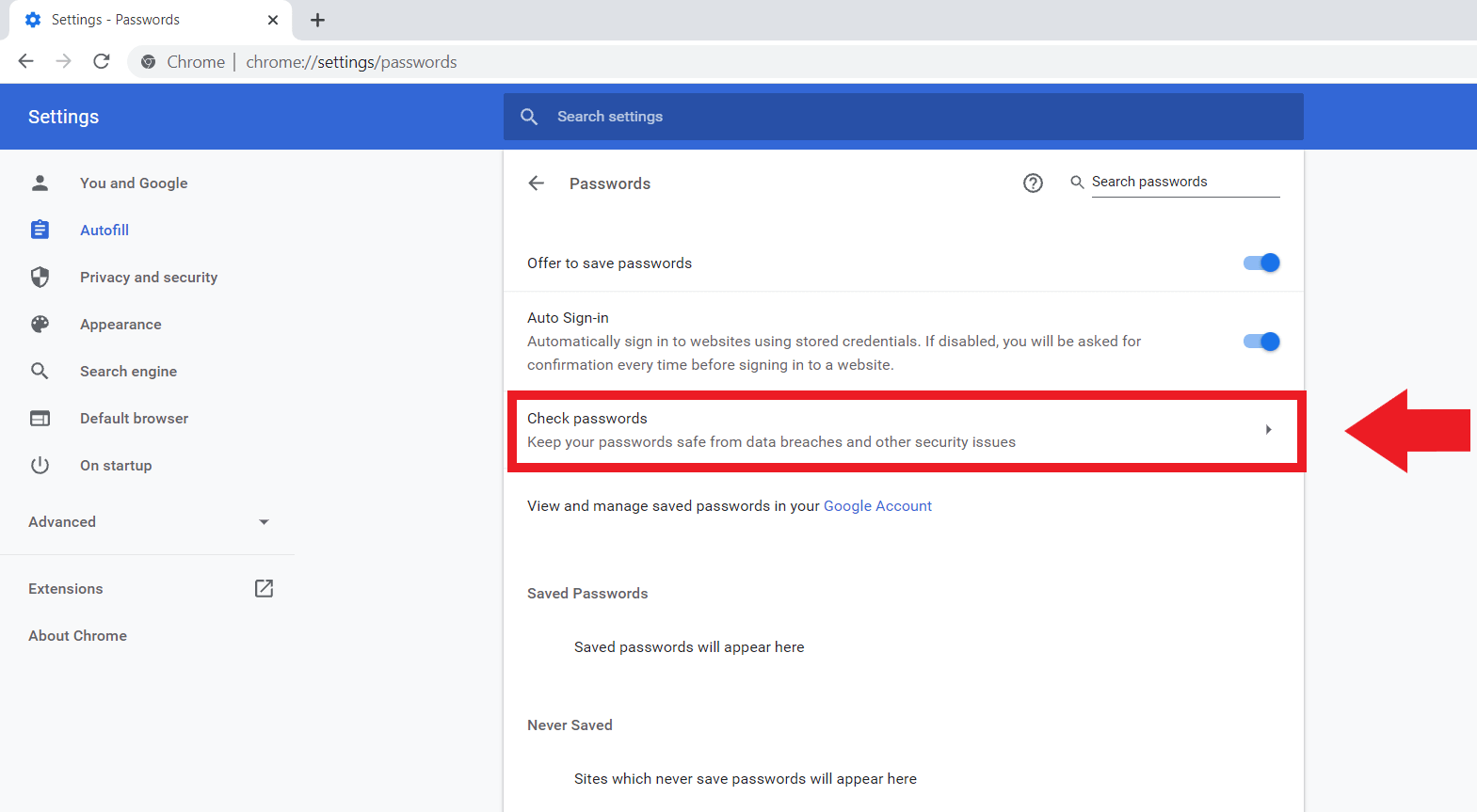Click the You and Google person icon

(x=40, y=183)
